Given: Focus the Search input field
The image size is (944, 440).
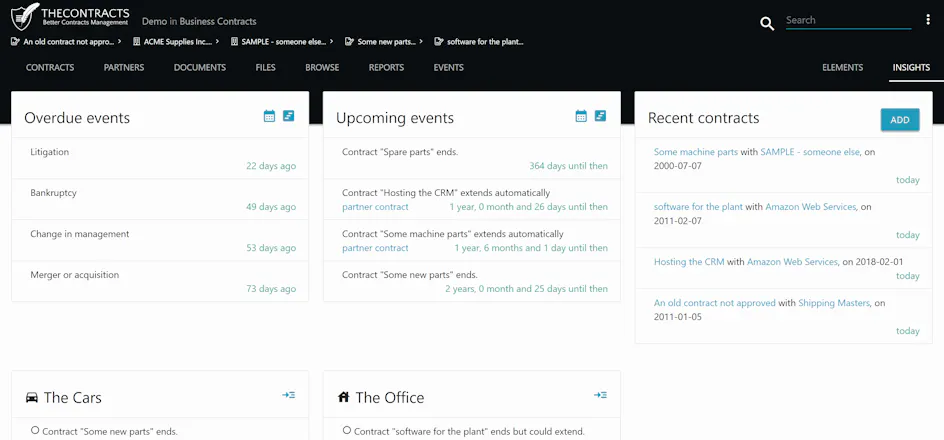Looking at the screenshot, I should pyautogui.click(x=848, y=20).
